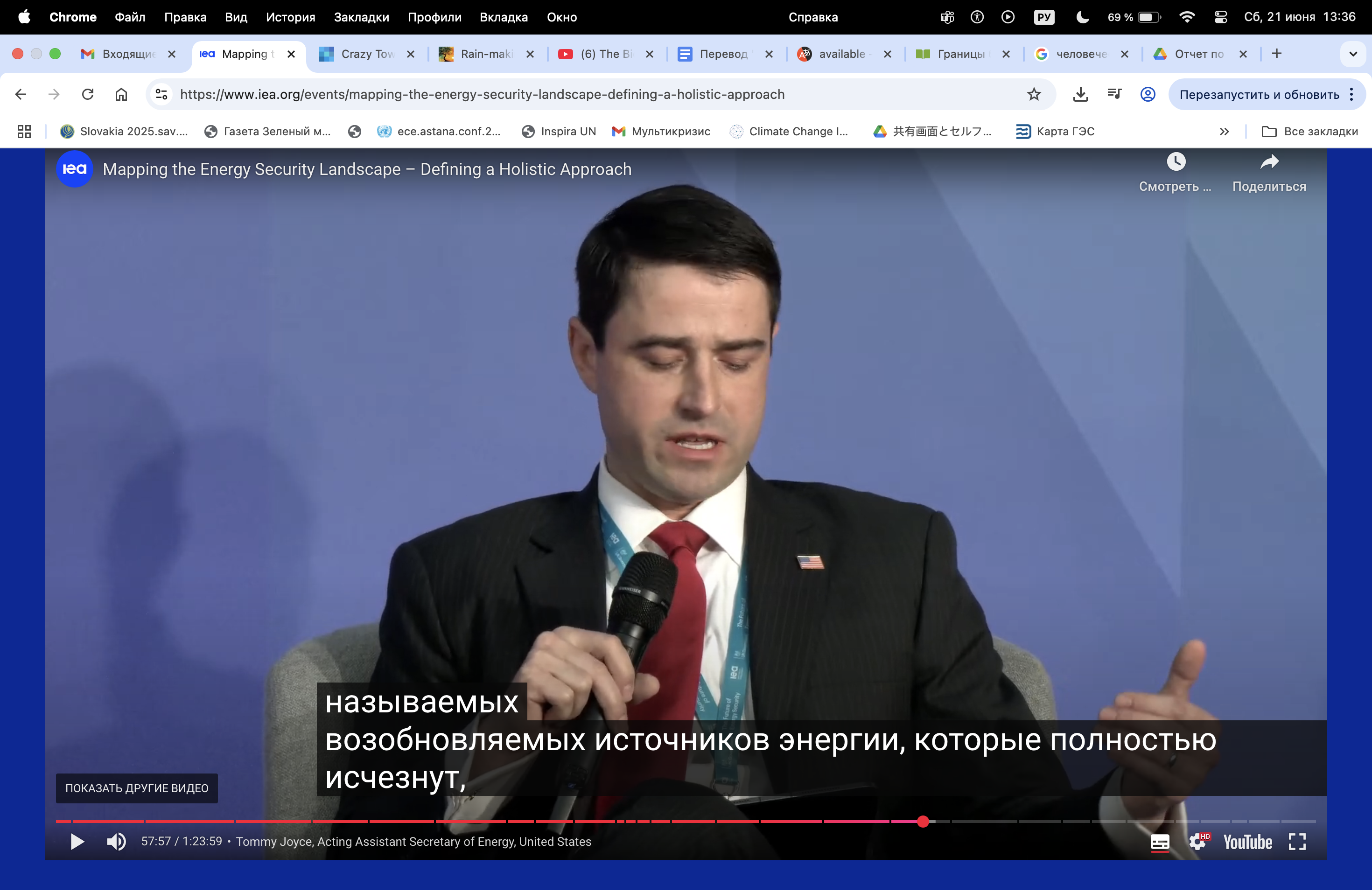Open the История menu
Image resolution: width=1372 pixels, height=892 pixels.
point(291,17)
